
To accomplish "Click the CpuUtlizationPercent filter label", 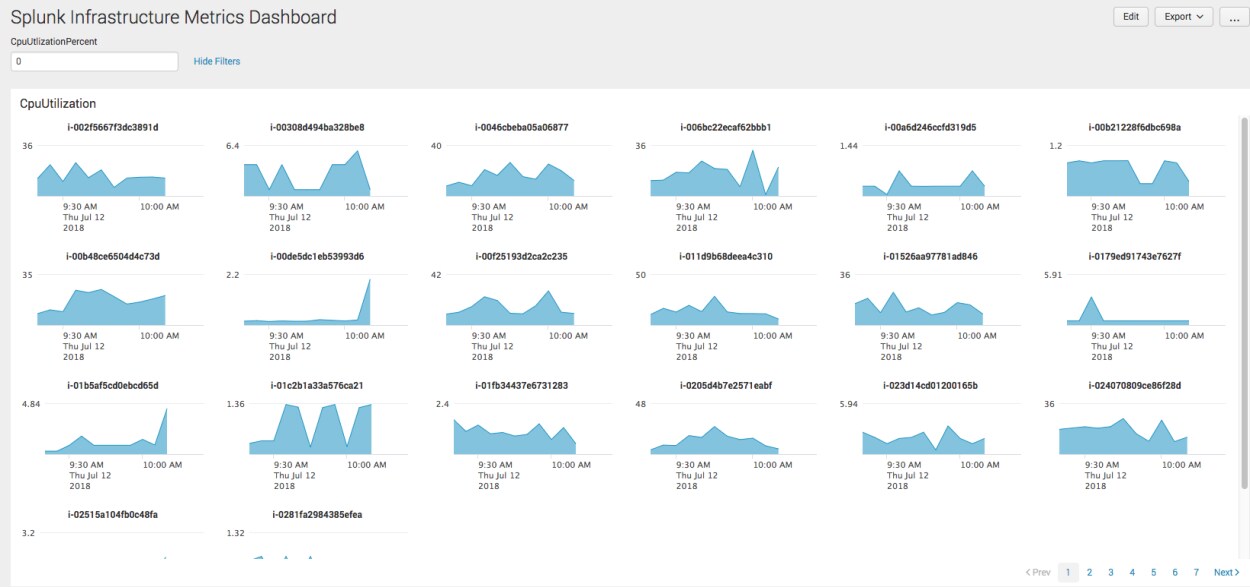I will point(54,42).
